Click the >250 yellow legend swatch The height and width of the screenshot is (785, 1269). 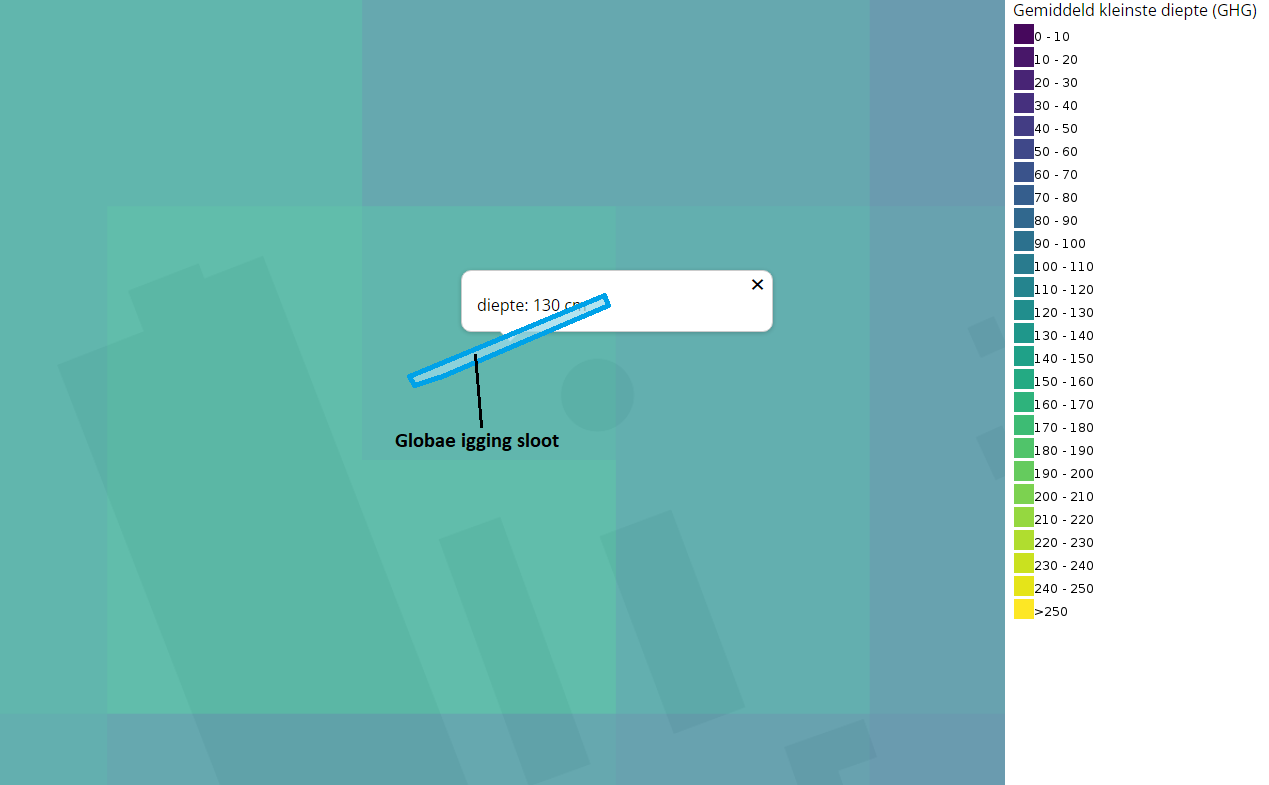tap(1024, 609)
